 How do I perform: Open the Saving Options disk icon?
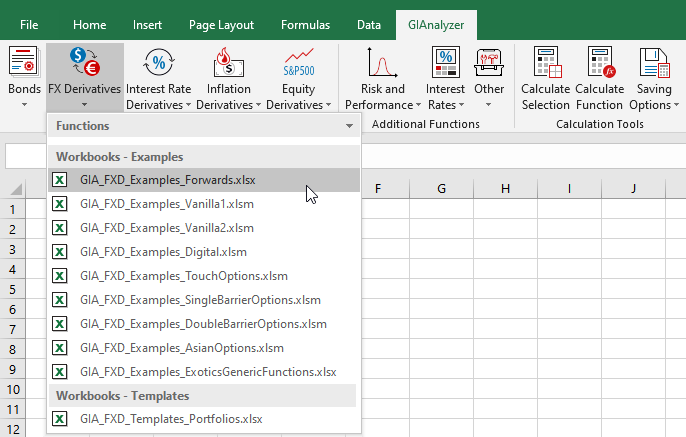[654, 63]
